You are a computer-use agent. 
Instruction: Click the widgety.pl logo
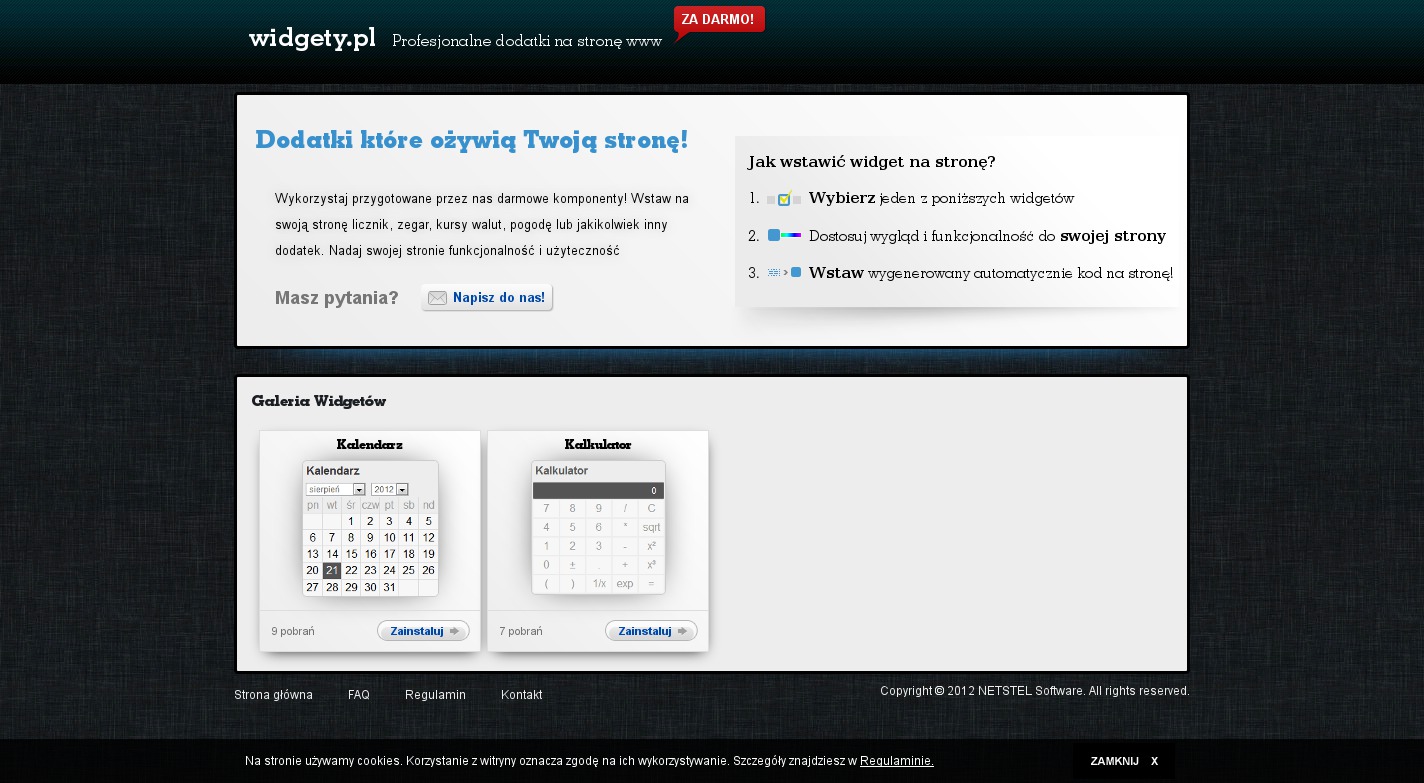point(312,39)
